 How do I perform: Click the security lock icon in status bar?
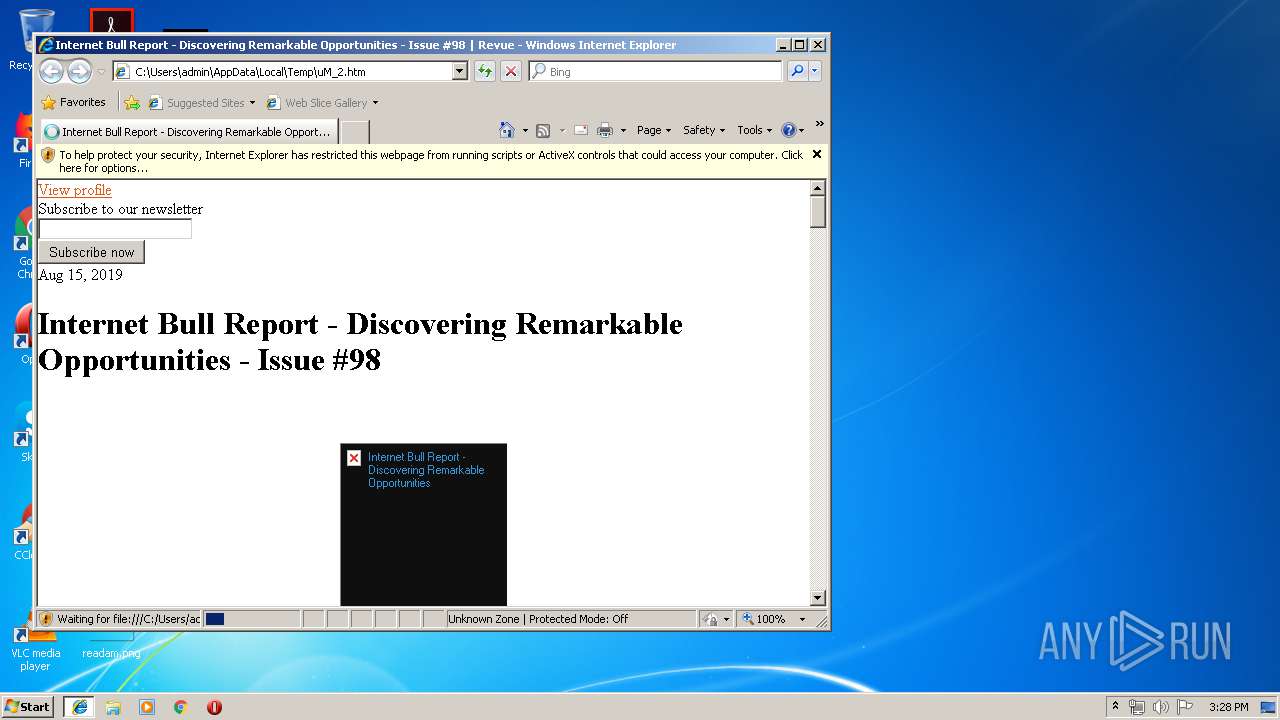tap(710, 619)
